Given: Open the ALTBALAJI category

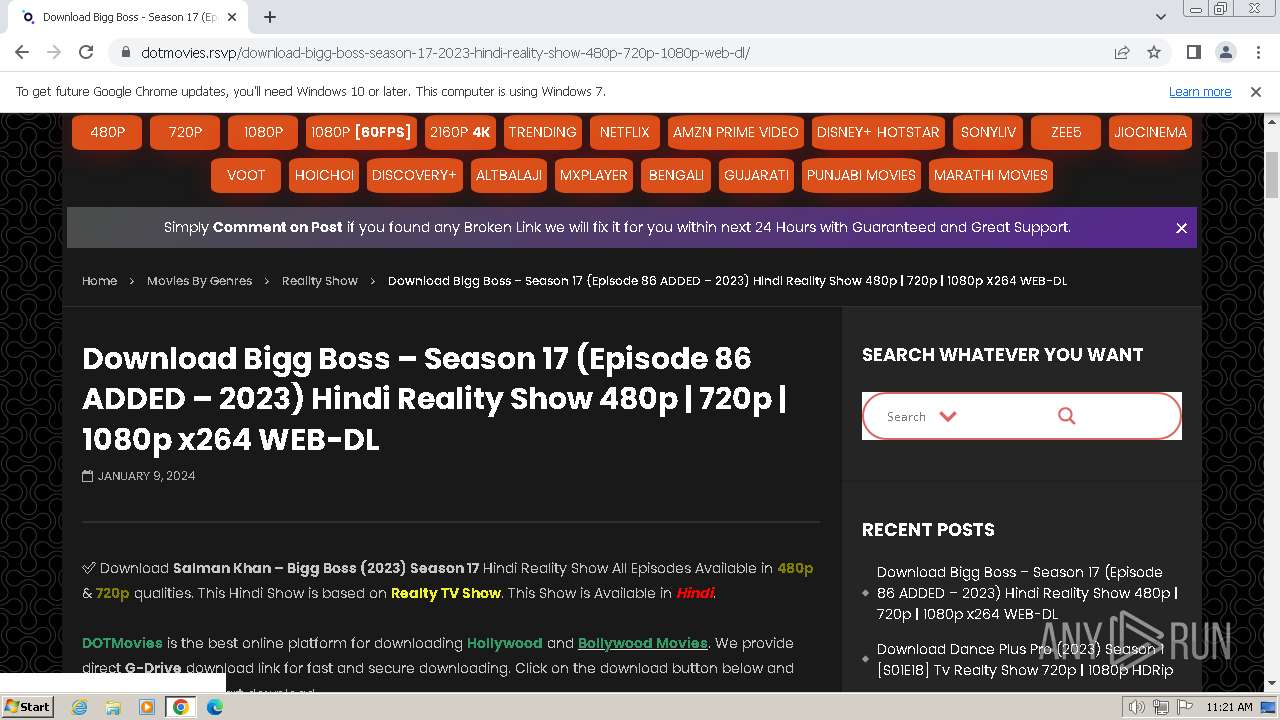Looking at the screenshot, I should click(x=509, y=175).
